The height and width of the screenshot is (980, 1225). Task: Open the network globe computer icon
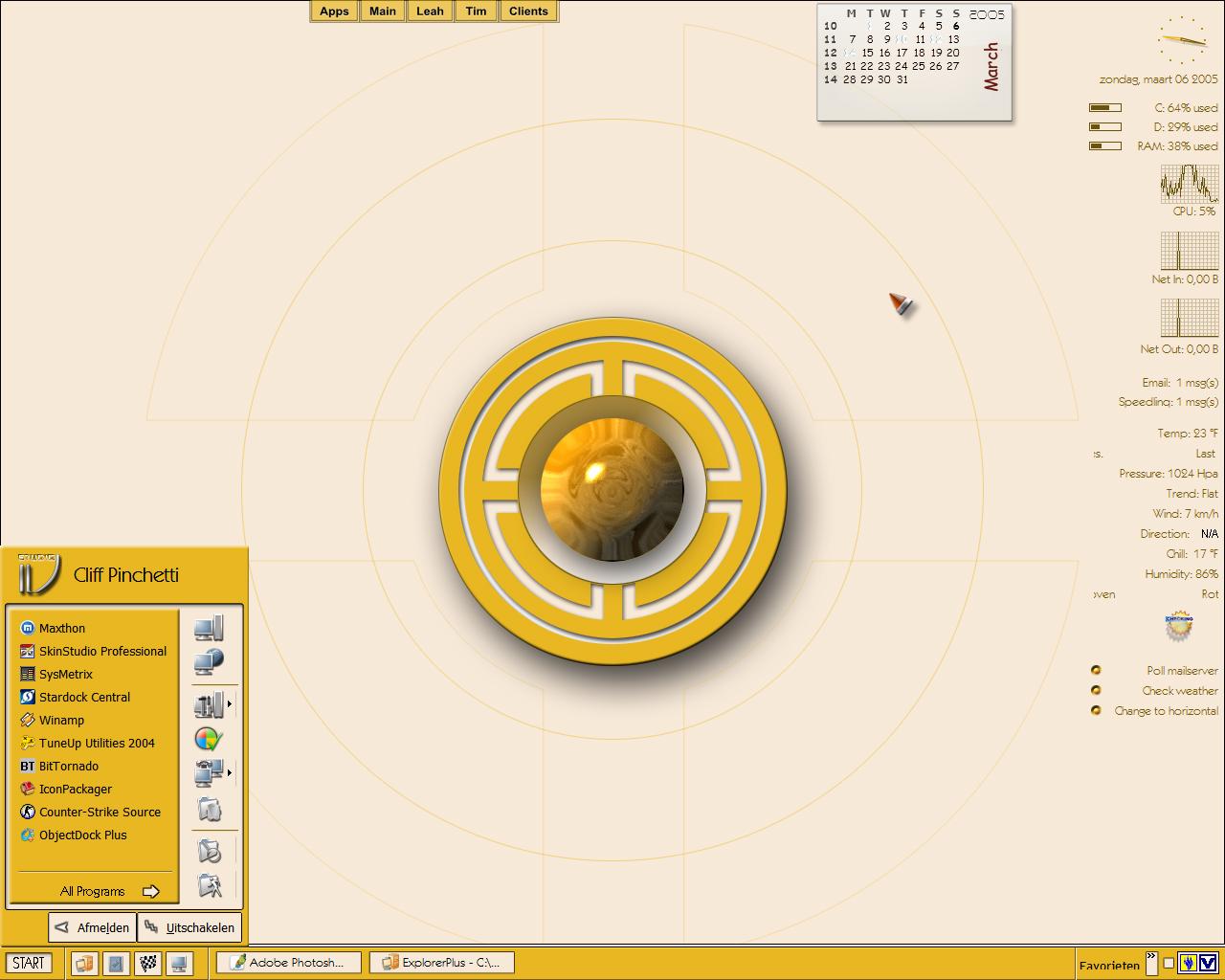coord(209,661)
